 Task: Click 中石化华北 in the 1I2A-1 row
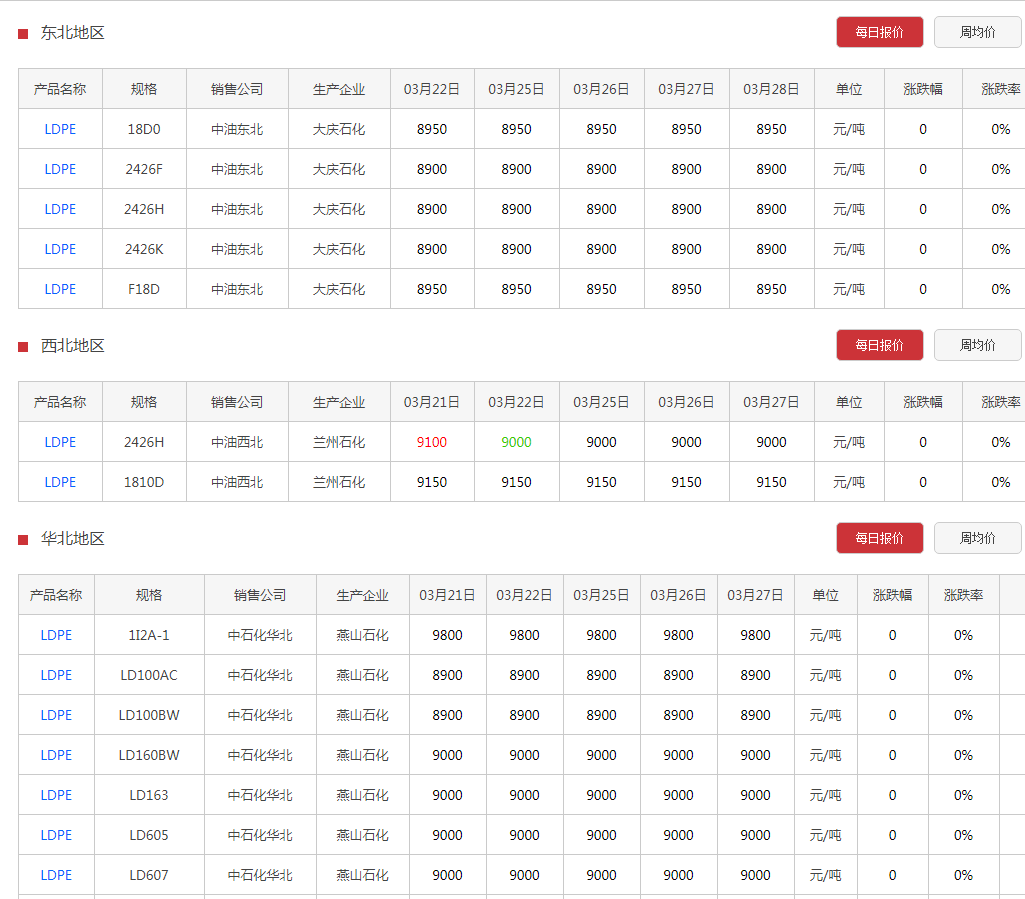coord(260,635)
